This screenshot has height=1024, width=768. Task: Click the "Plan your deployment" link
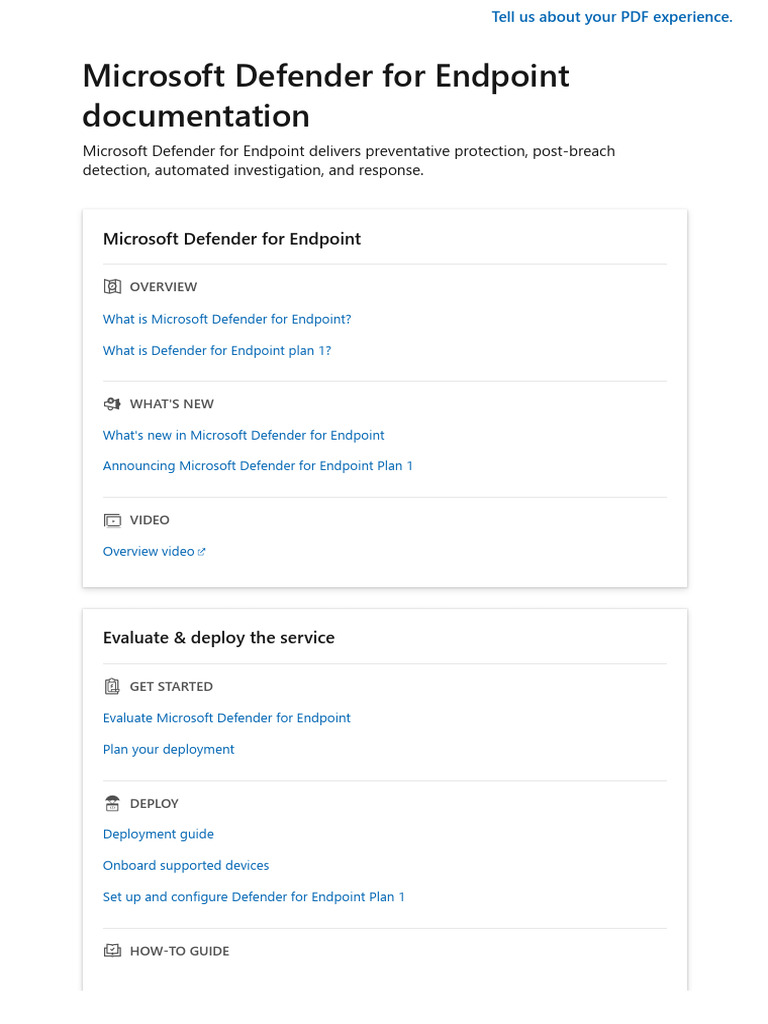pyautogui.click(x=169, y=749)
